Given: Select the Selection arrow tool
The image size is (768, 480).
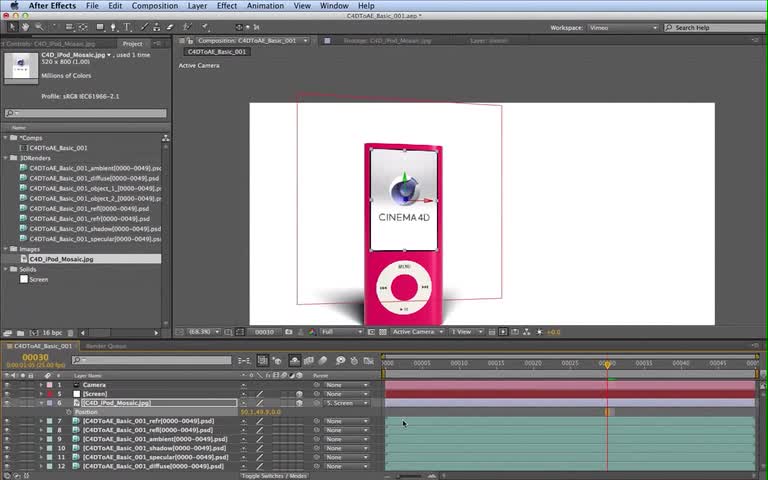Looking at the screenshot, I should click(12, 27).
